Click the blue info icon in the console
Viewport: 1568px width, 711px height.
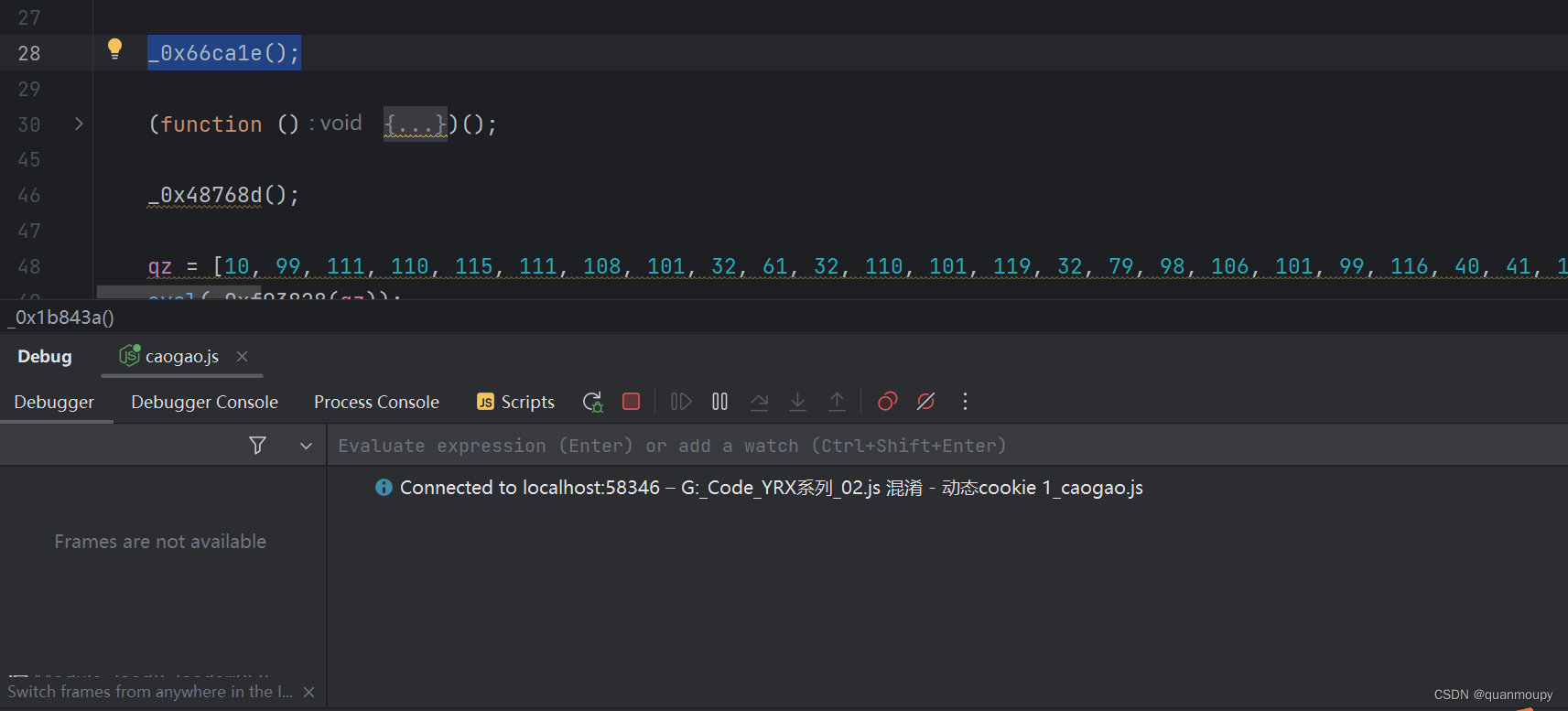(x=384, y=488)
